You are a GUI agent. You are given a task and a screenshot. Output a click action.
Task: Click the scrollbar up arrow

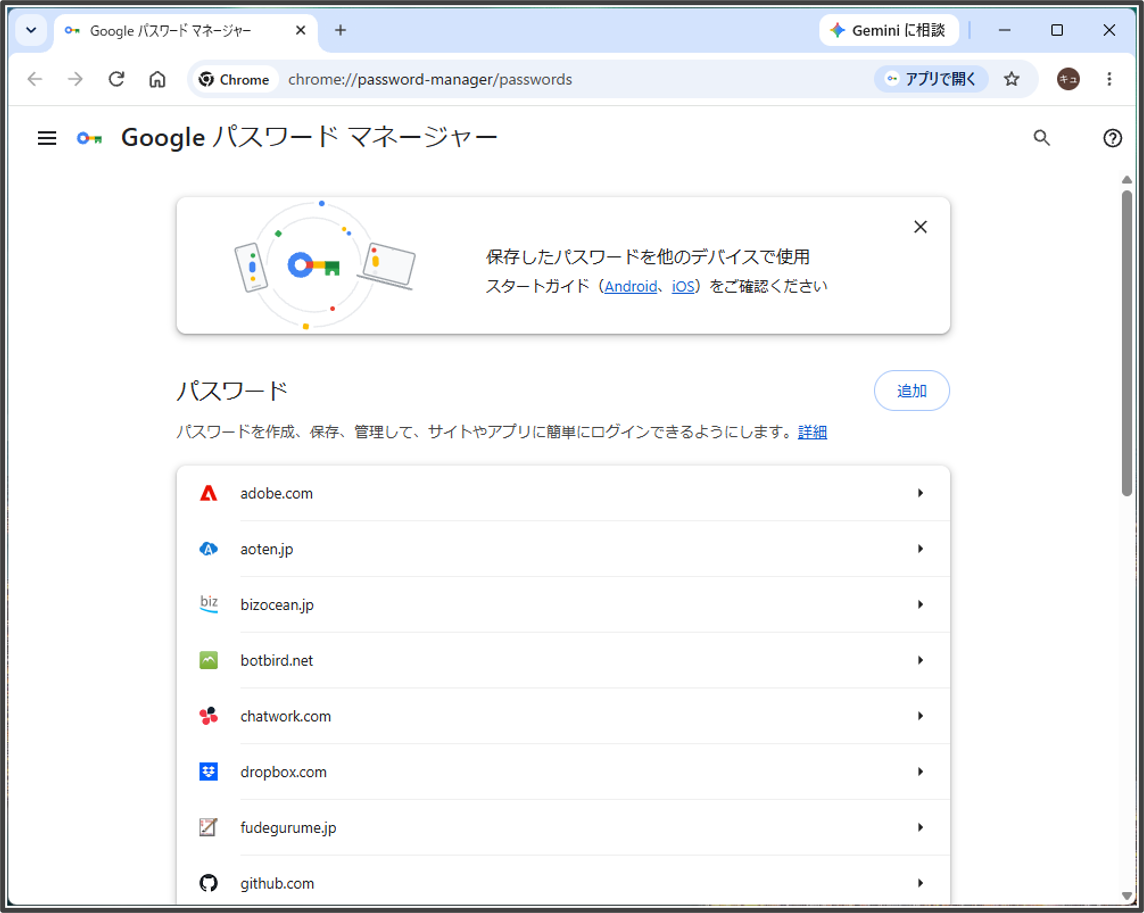pos(1126,180)
